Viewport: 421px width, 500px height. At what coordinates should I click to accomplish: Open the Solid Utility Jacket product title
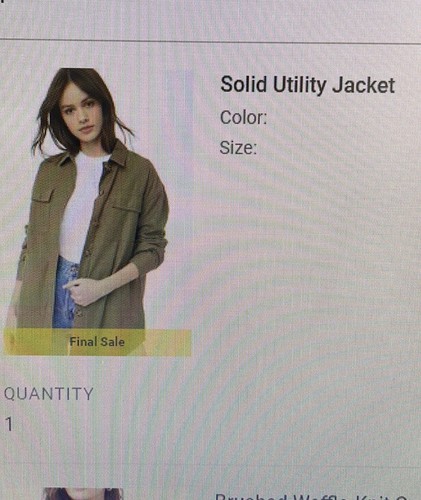pos(307,85)
